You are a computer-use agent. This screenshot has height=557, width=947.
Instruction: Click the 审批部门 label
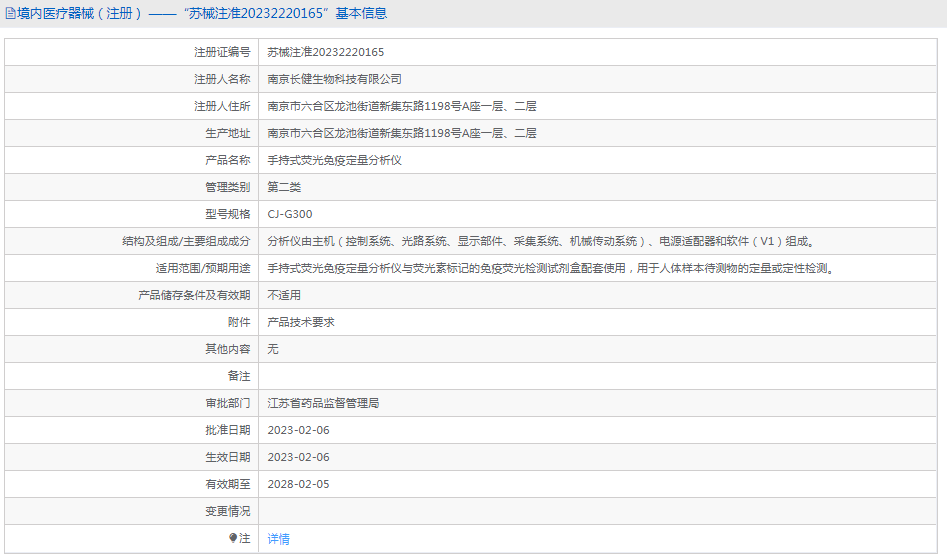[x=228, y=403]
